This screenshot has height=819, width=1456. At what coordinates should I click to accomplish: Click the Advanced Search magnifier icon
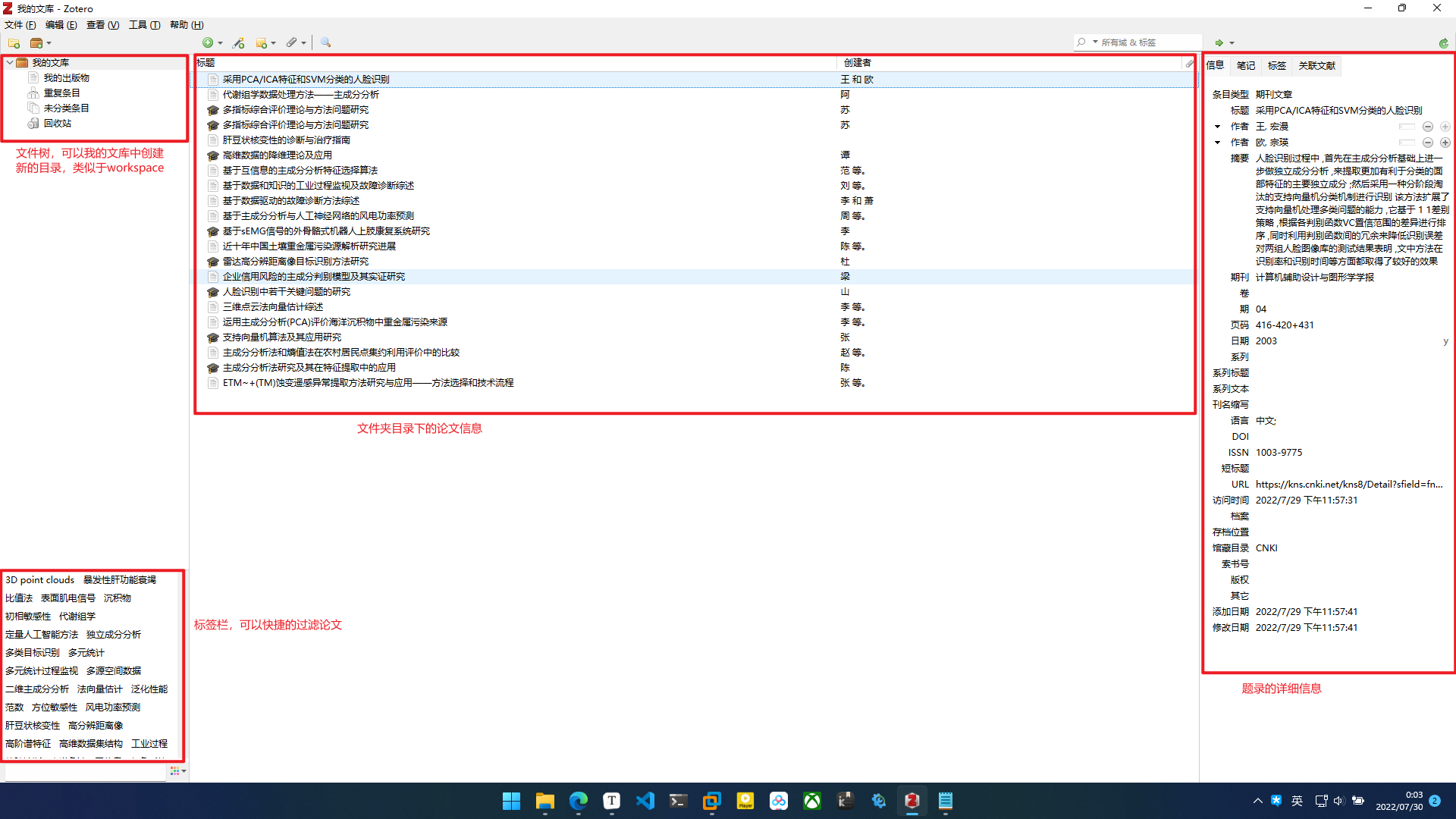point(325,43)
